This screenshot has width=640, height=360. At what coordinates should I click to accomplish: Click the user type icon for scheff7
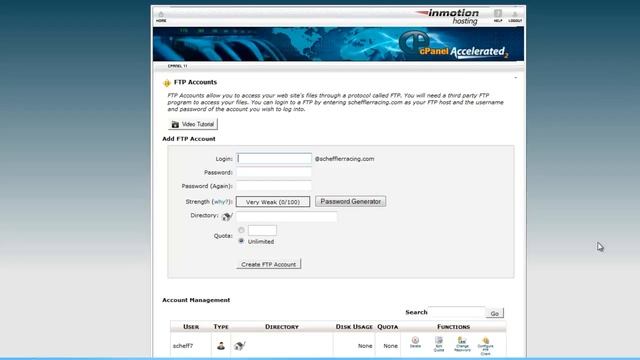(x=221, y=346)
